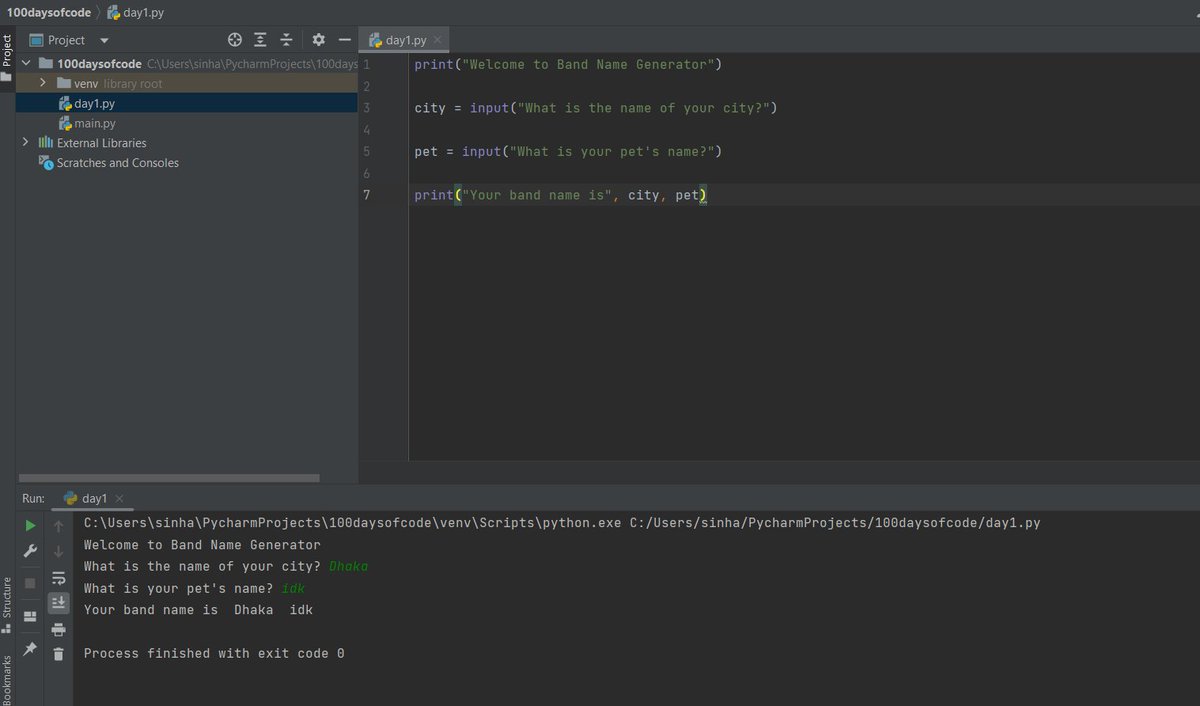Click the Expand All icon in Project panel
The width and height of the screenshot is (1200, 706).
[x=260, y=40]
